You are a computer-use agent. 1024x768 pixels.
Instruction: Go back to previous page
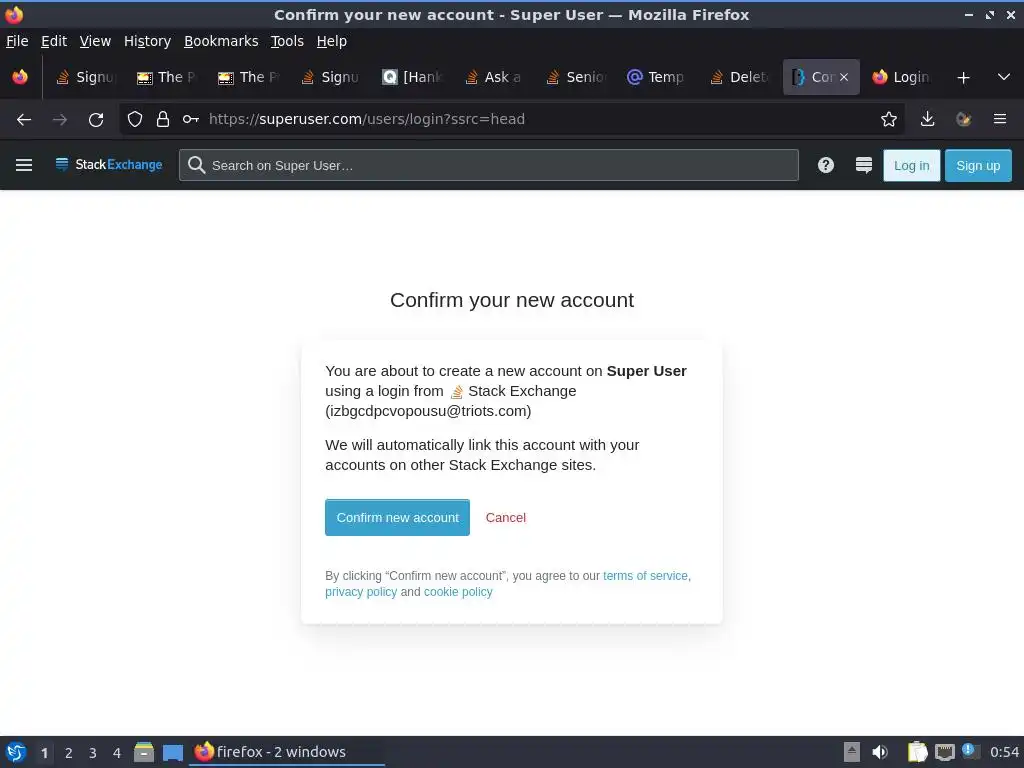(x=24, y=120)
